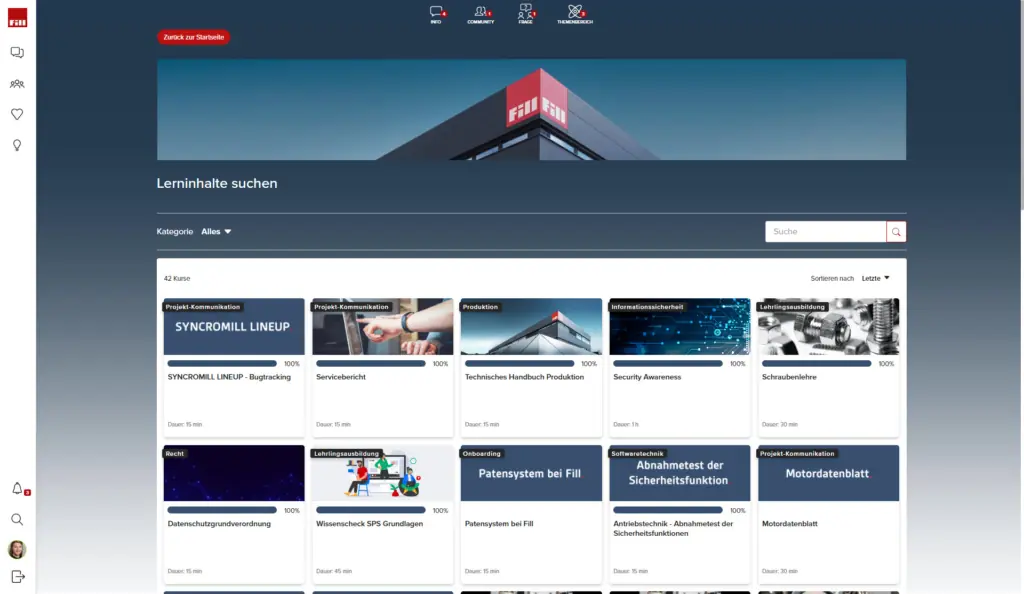Open favorites heart icon in sidebar
1024x594 pixels.
coord(17,114)
